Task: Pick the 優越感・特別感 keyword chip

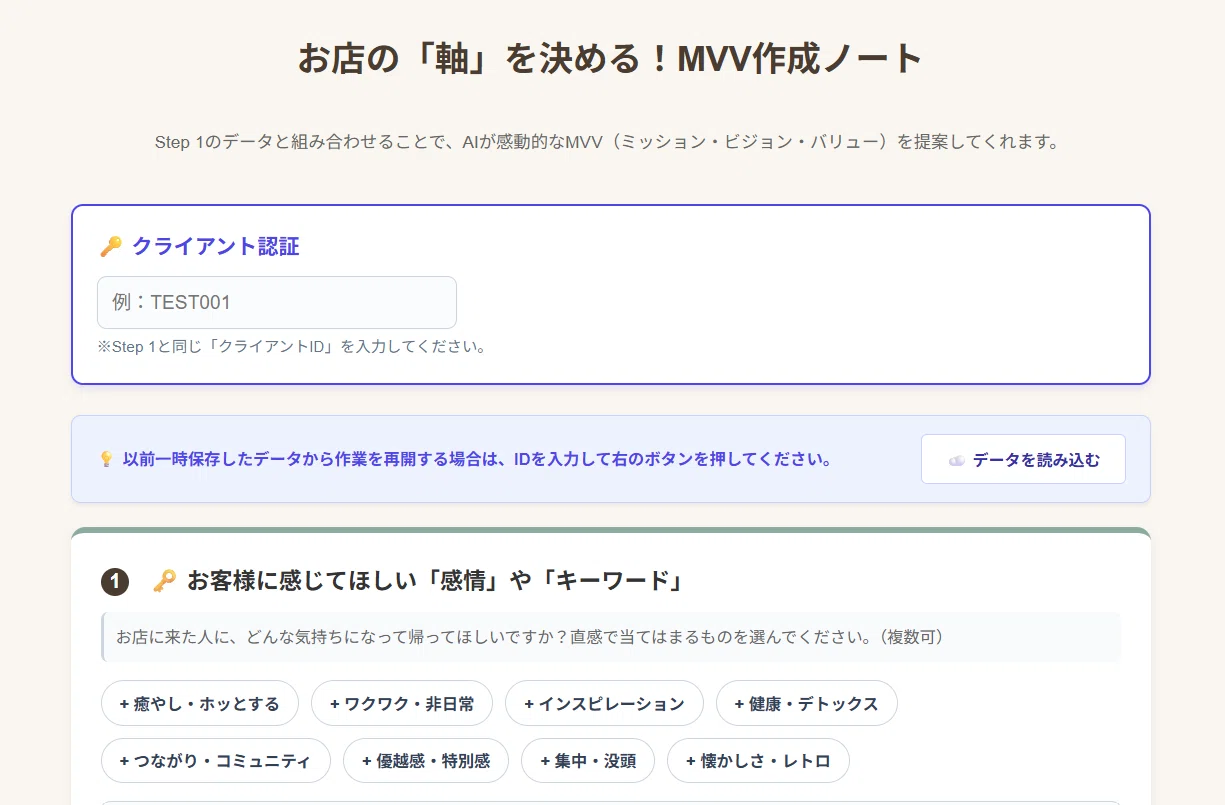Action: coord(426,760)
